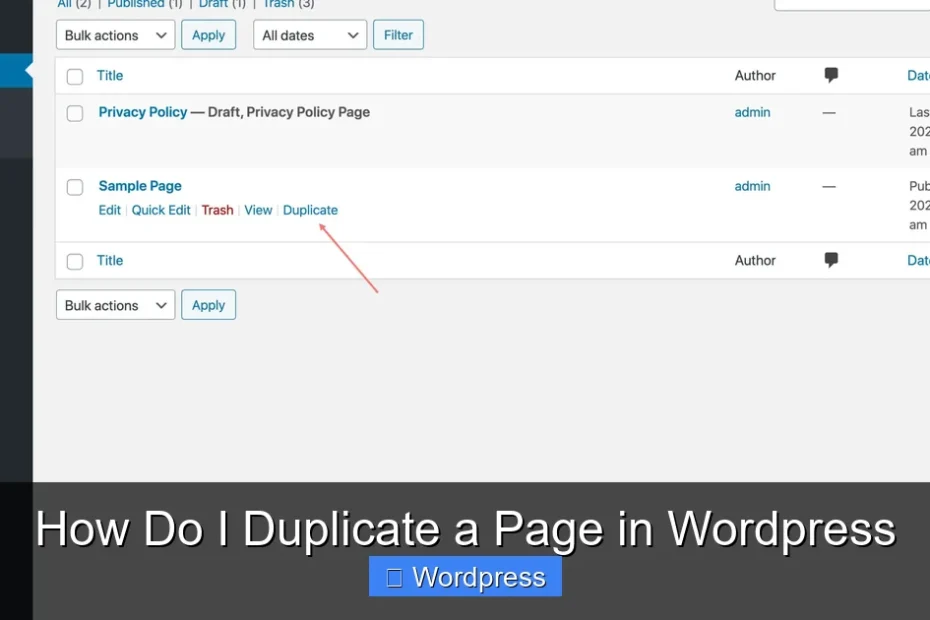Click the highlighted active item in the admin sidebar
The image size is (930, 620).
coord(16,71)
